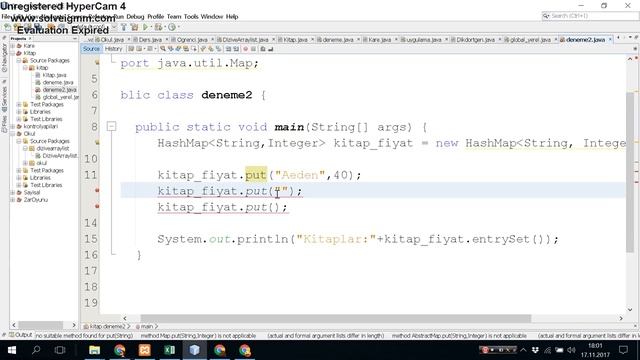Click error marker beside kitap_fiyat.put("") line
The height and width of the screenshot is (360, 640).
[97, 190]
